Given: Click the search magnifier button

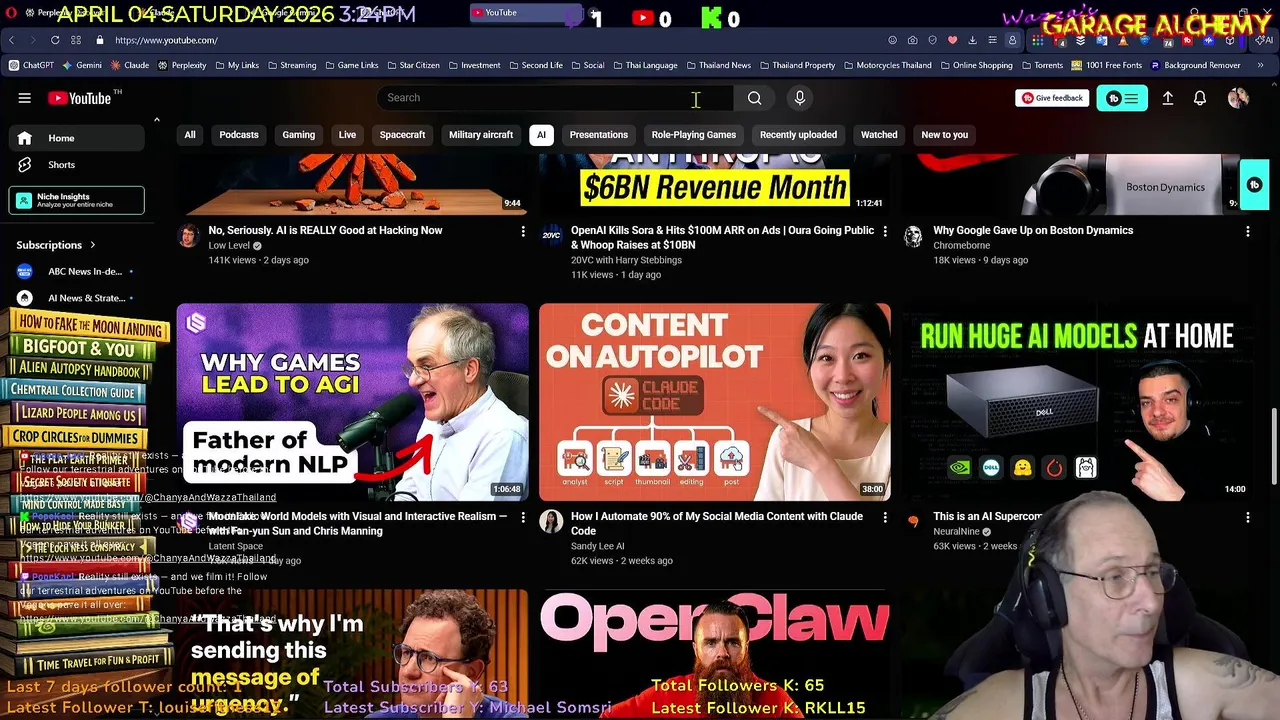Looking at the screenshot, I should (754, 98).
